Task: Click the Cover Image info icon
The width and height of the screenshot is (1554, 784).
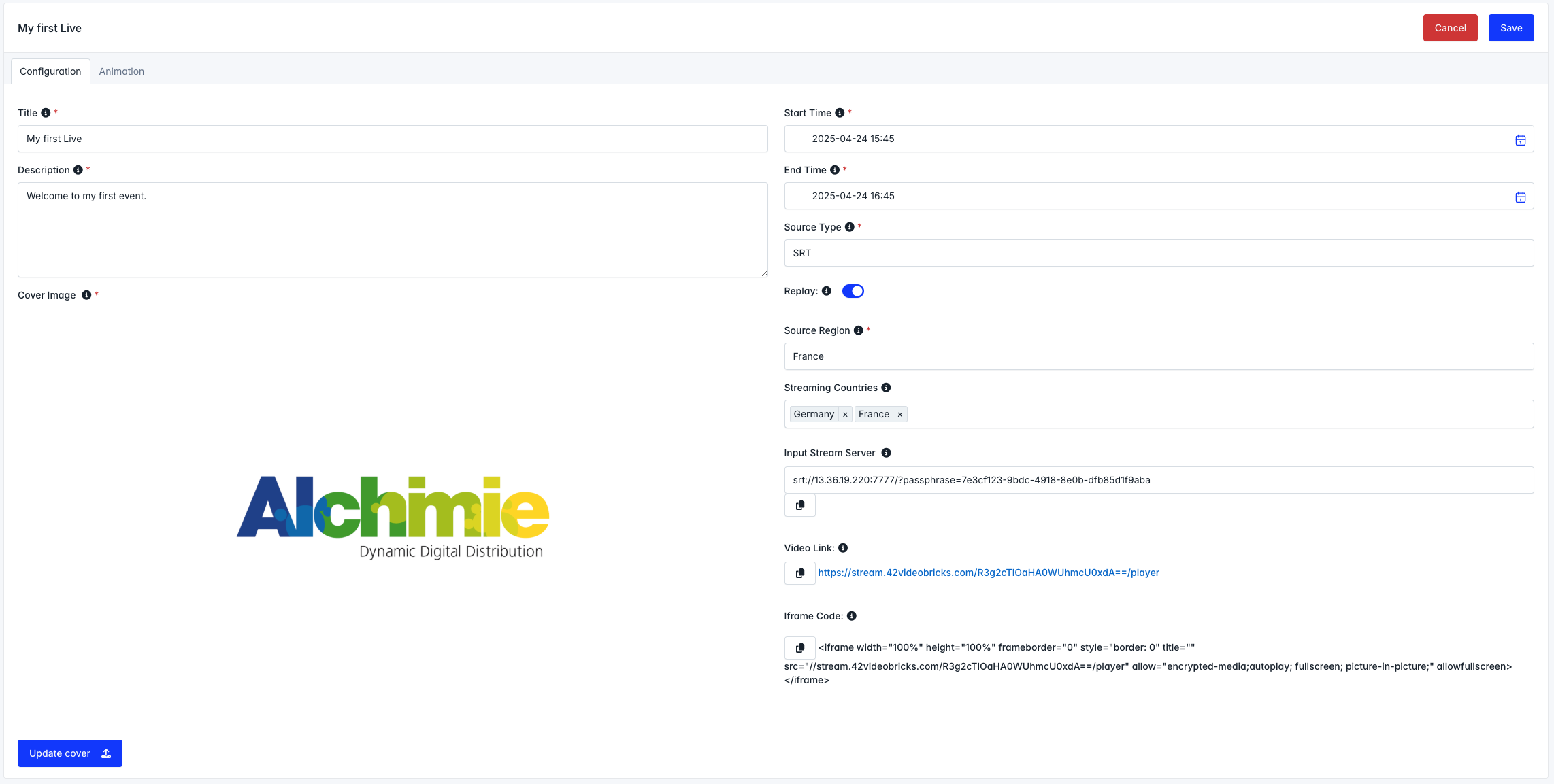Action: [86, 295]
